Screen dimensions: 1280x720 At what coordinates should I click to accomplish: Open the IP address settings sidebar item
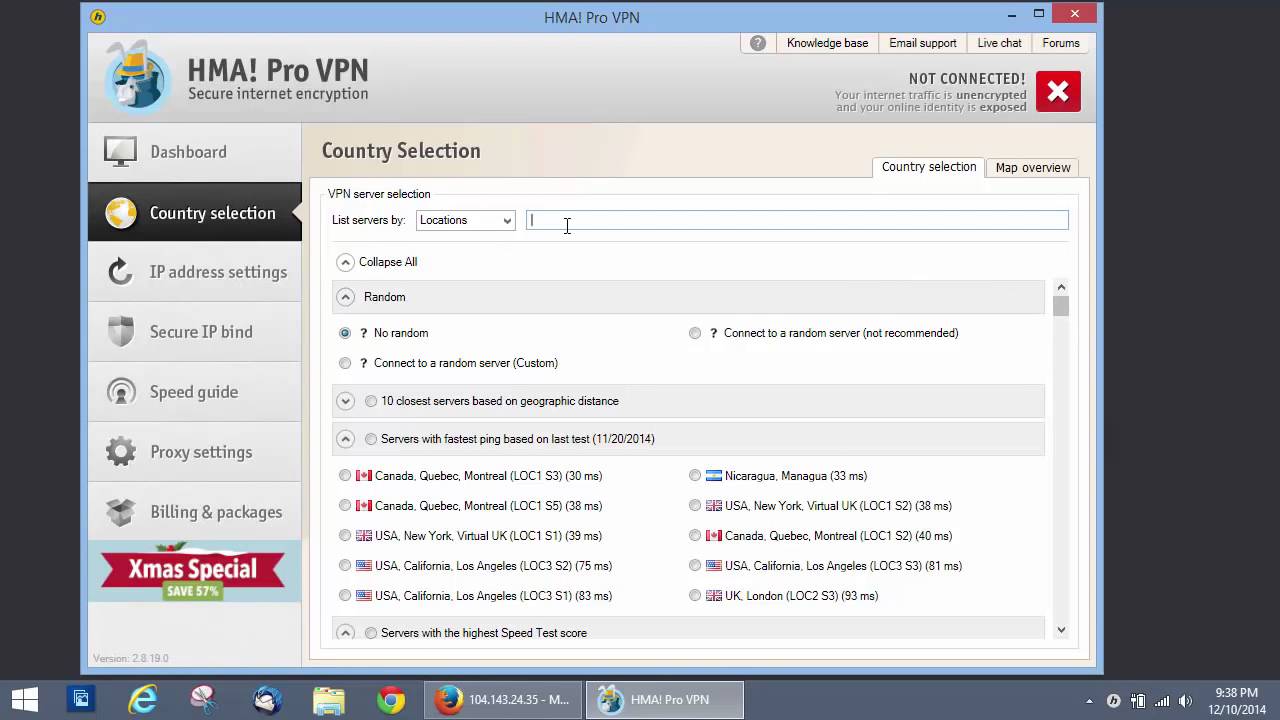(194, 272)
